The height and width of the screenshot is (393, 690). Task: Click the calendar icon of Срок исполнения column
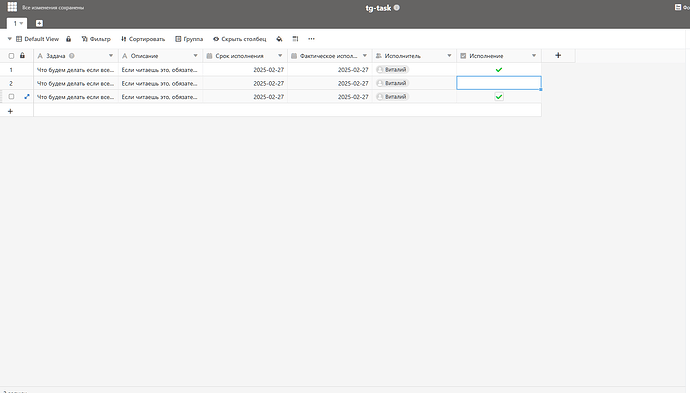tap(209, 56)
